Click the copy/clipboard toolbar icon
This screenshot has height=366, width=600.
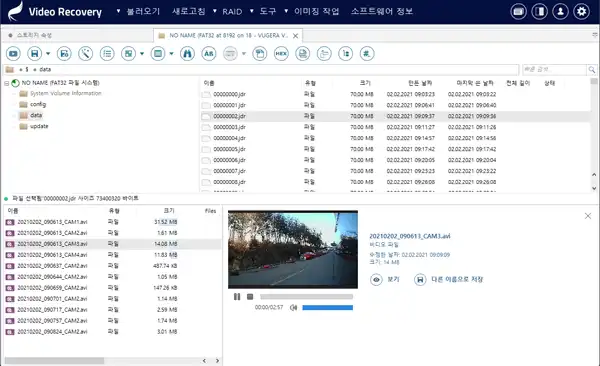pyautogui.click(x=260, y=54)
